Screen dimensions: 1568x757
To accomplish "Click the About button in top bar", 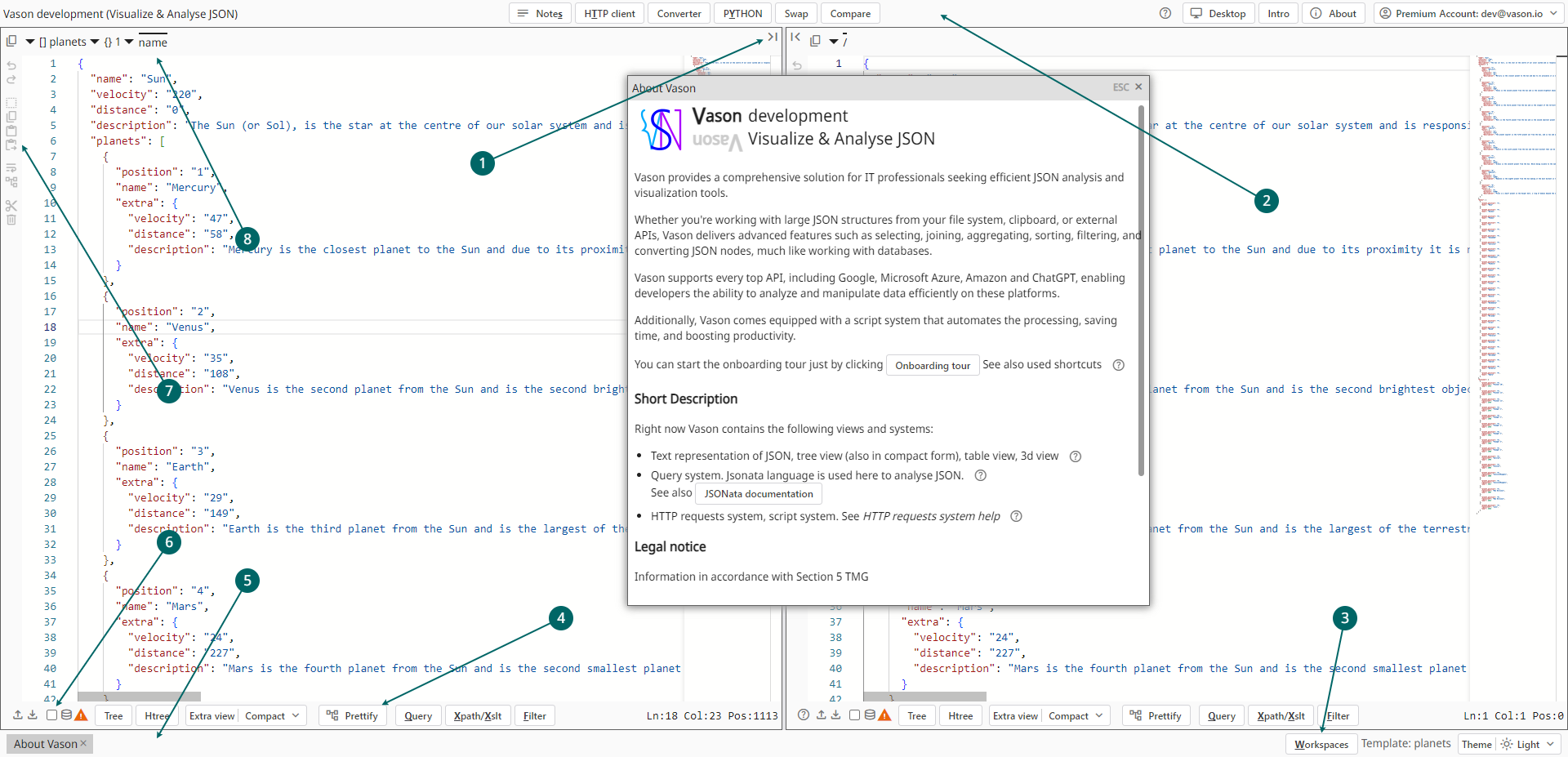I will click(x=1334, y=13).
